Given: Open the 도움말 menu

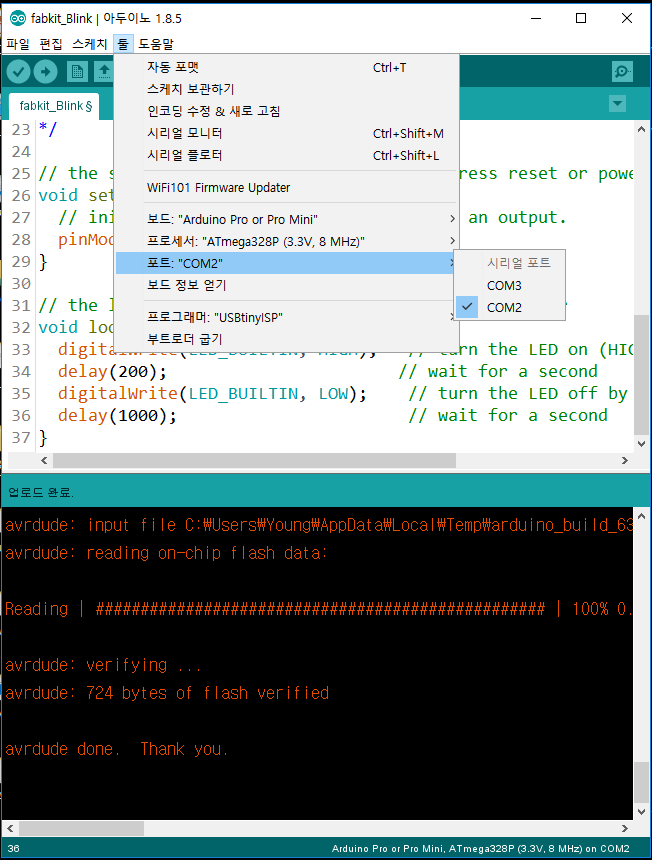Looking at the screenshot, I should [x=156, y=44].
